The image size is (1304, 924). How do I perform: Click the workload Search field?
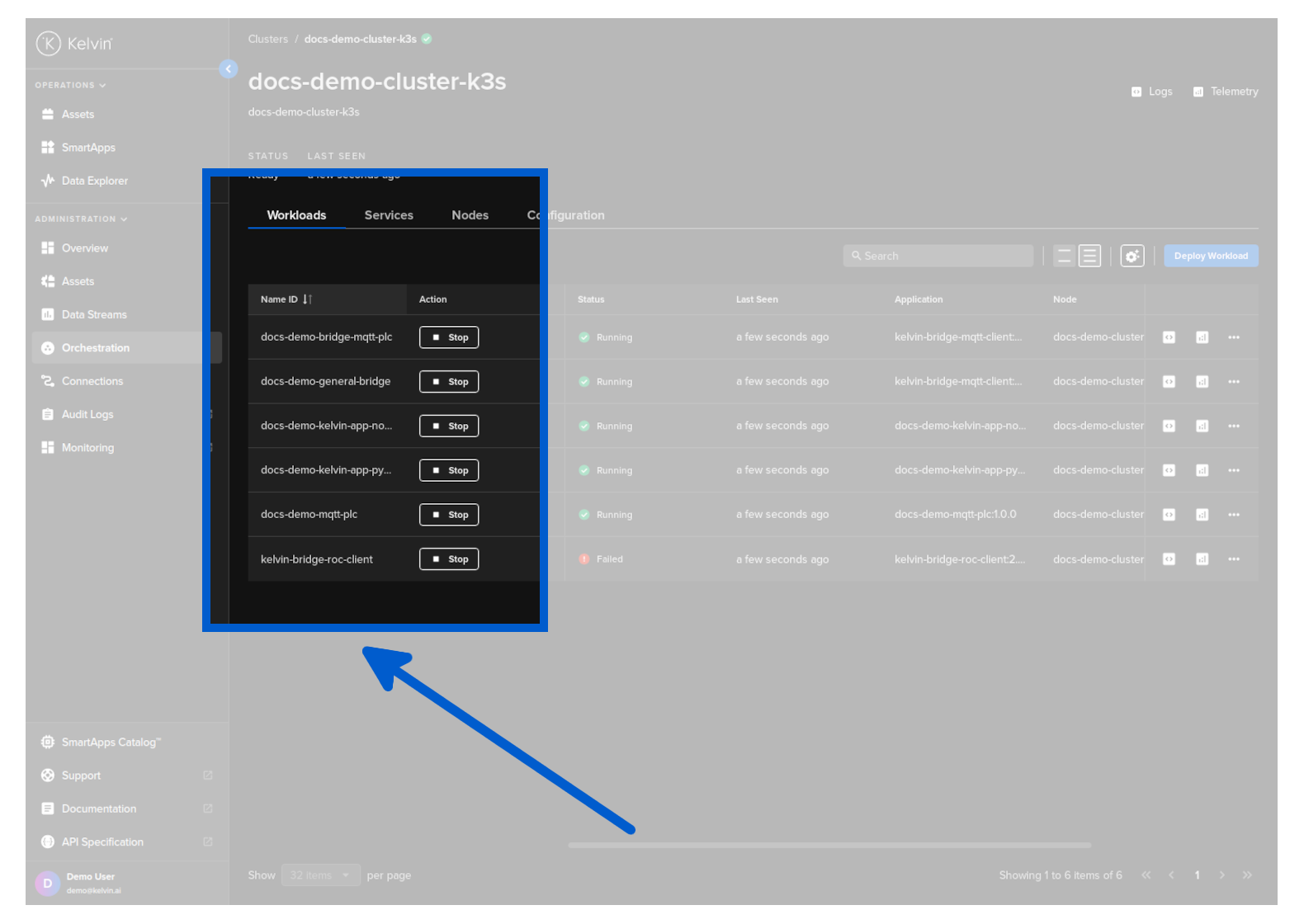(938, 257)
